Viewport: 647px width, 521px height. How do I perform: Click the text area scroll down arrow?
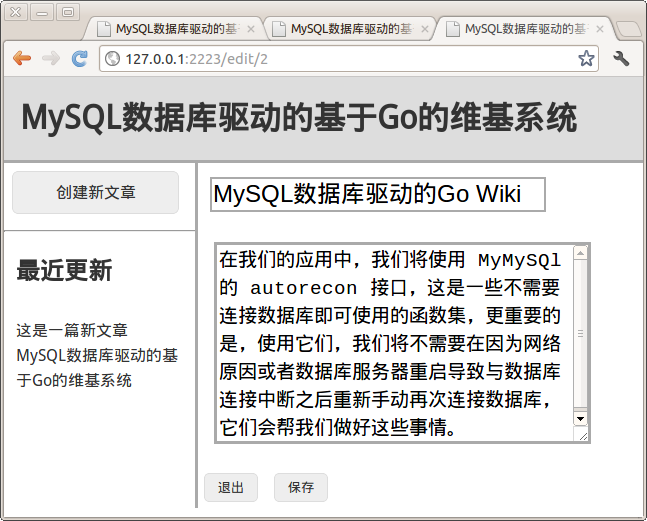pyautogui.click(x=580, y=417)
